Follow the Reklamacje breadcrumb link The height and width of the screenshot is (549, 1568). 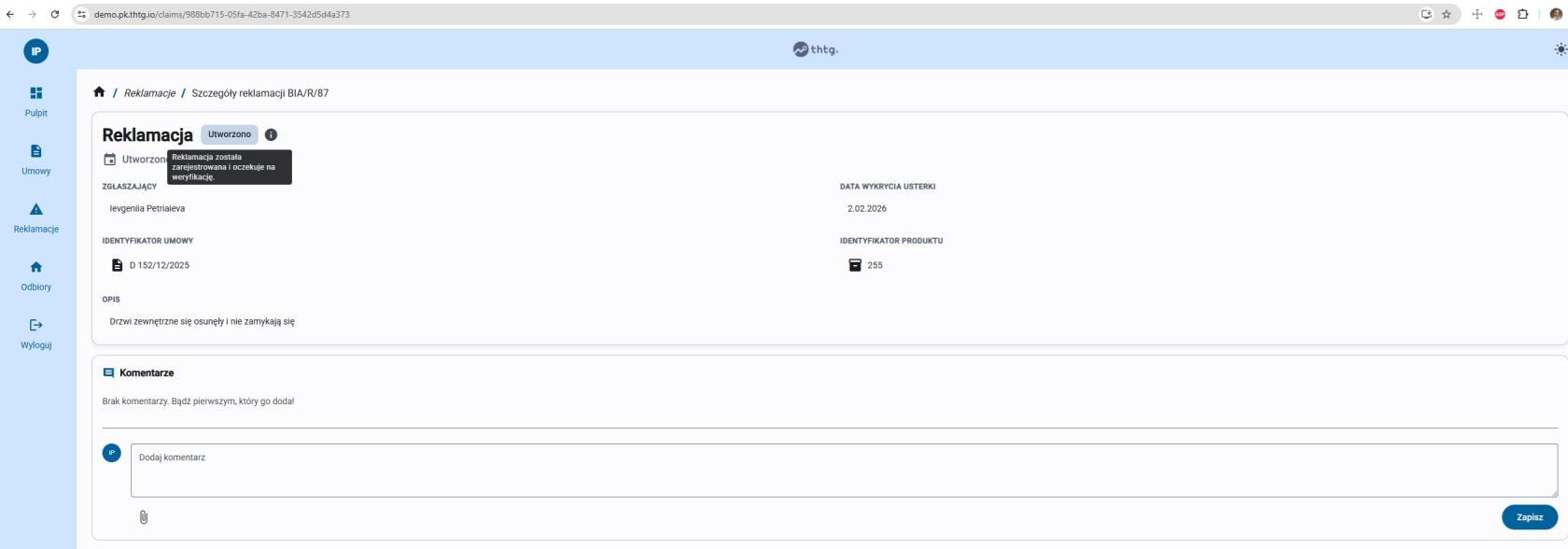(x=149, y=93)
